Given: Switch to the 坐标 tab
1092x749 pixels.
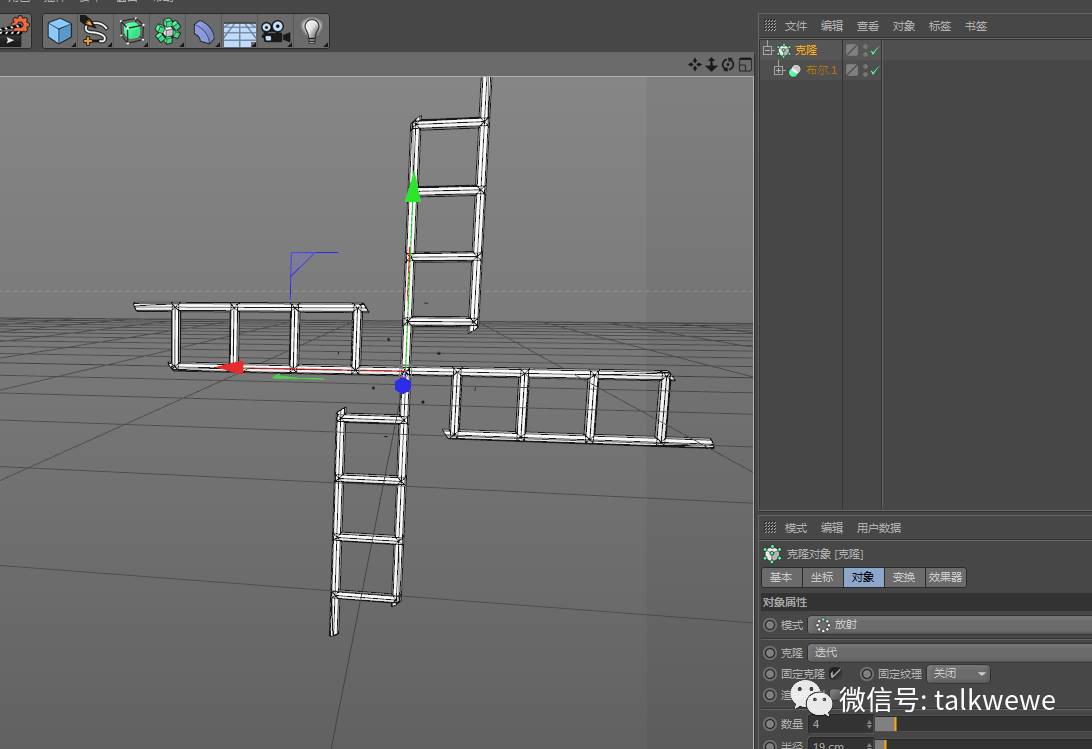Looking at the screenshot, I should click(822, 577).
